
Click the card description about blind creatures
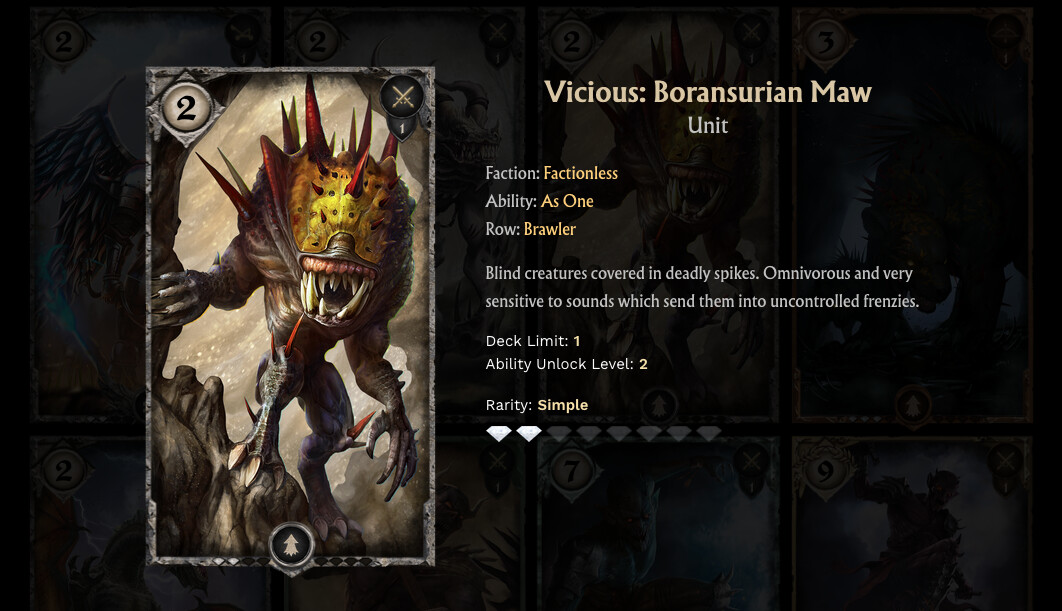tap(702, 287)
